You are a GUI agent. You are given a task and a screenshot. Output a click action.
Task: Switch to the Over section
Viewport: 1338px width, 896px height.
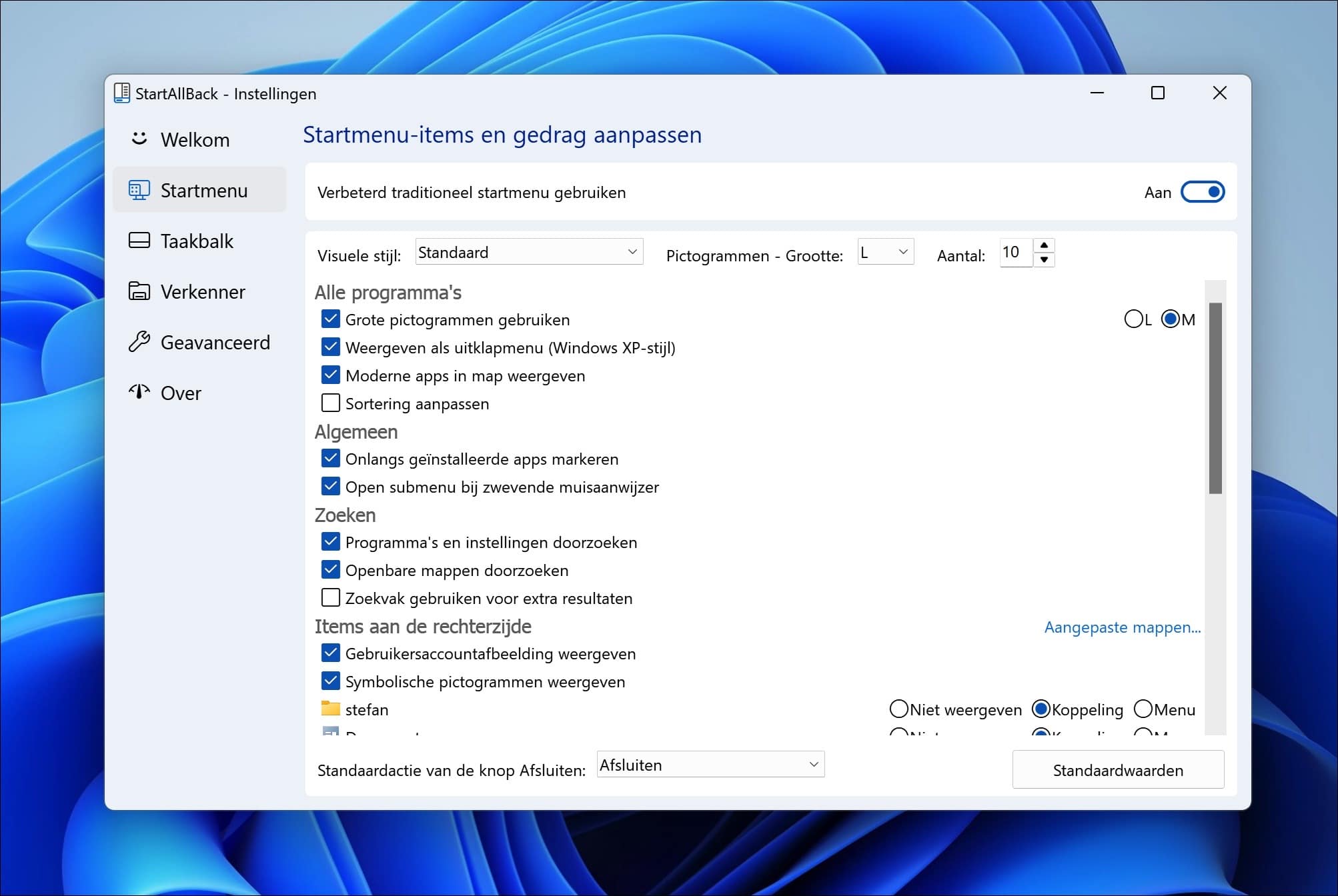[180, 393]
